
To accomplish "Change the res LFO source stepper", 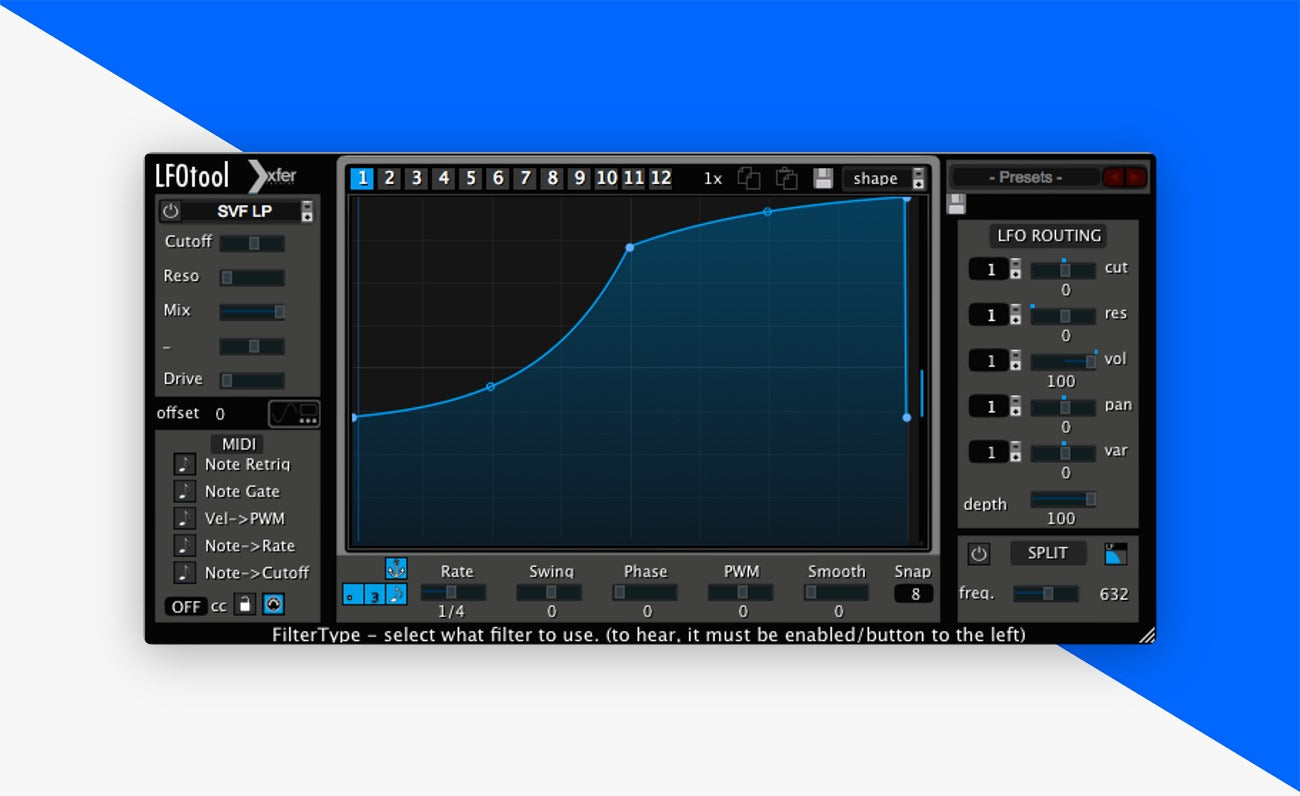I will [x=1015, y=315].
